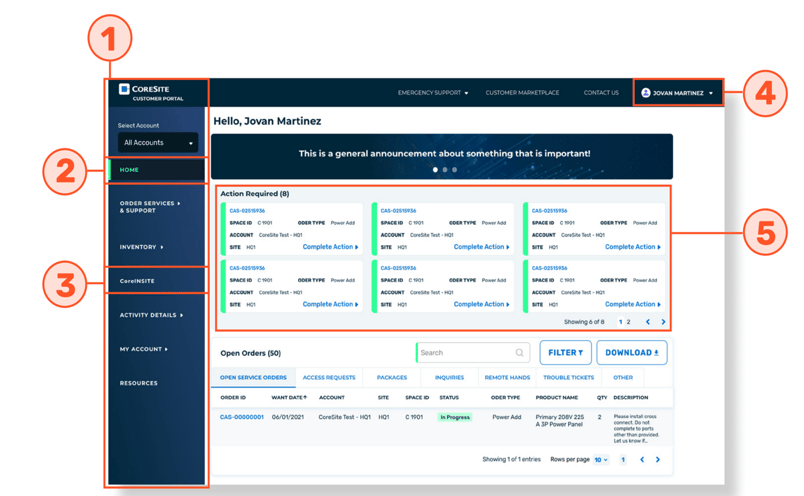The image size is (804, 496).
Task: Click the DOWNLOAD button
Action: 632,353
